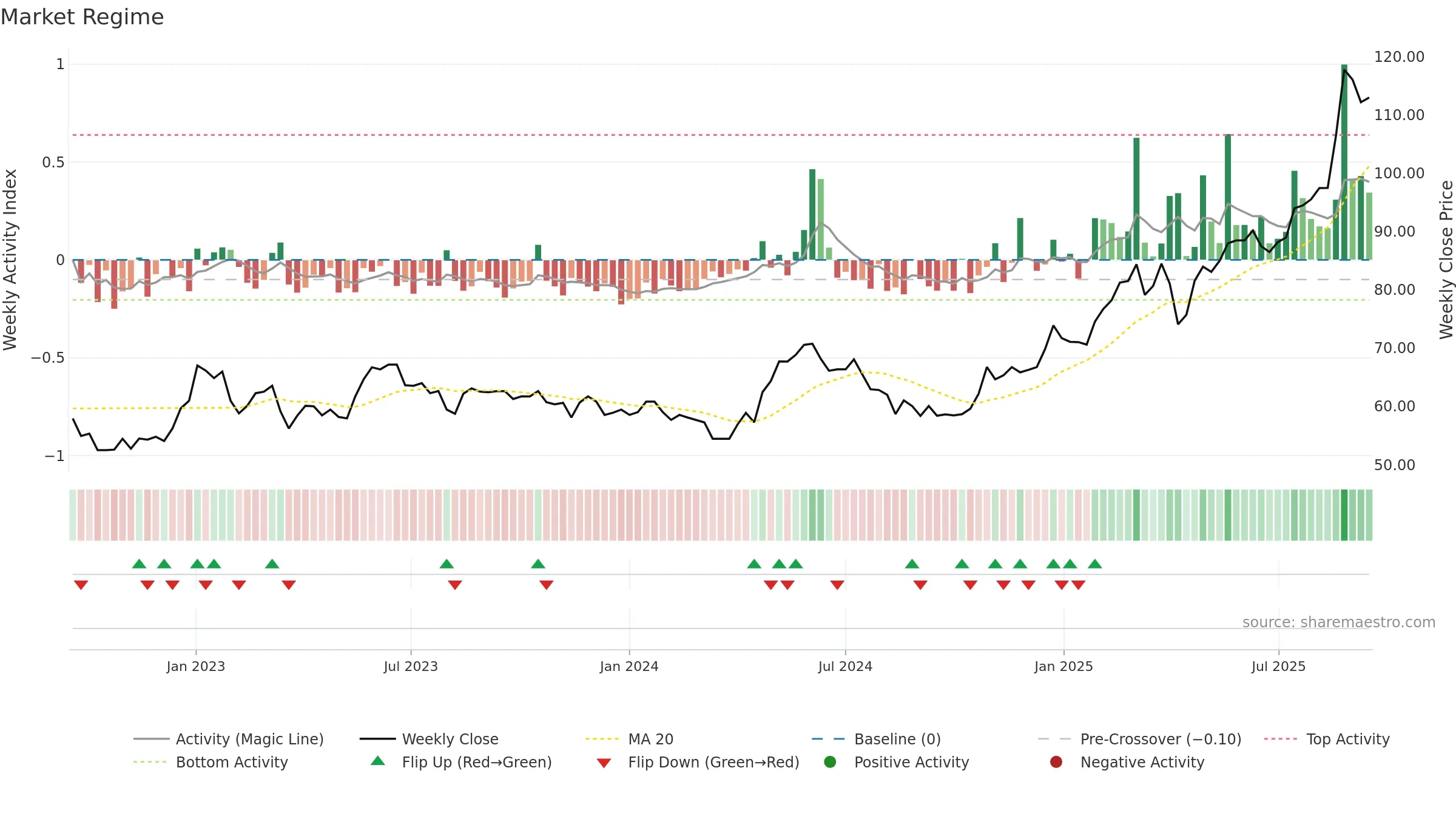Click the −0.5 activity axis label

click(48, 358)
